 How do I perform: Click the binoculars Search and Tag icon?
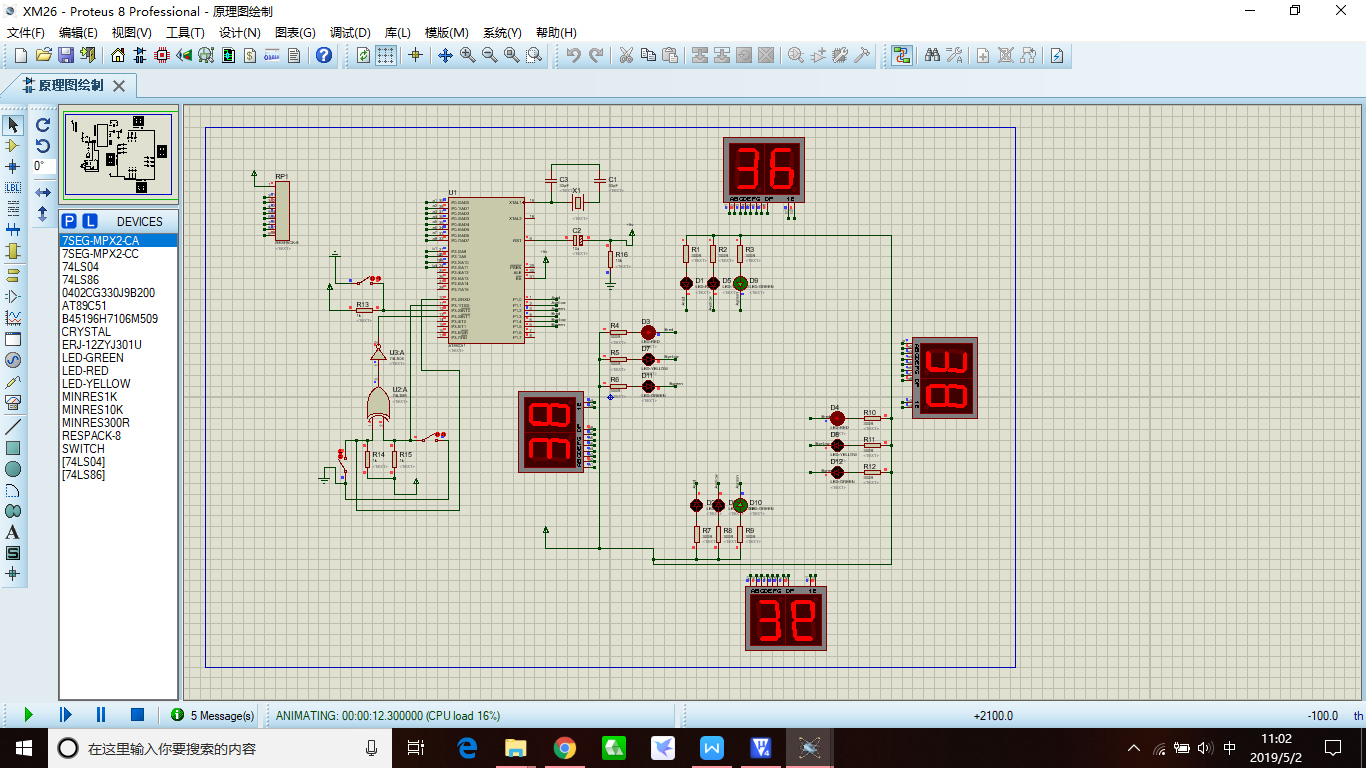pos(932,55)
